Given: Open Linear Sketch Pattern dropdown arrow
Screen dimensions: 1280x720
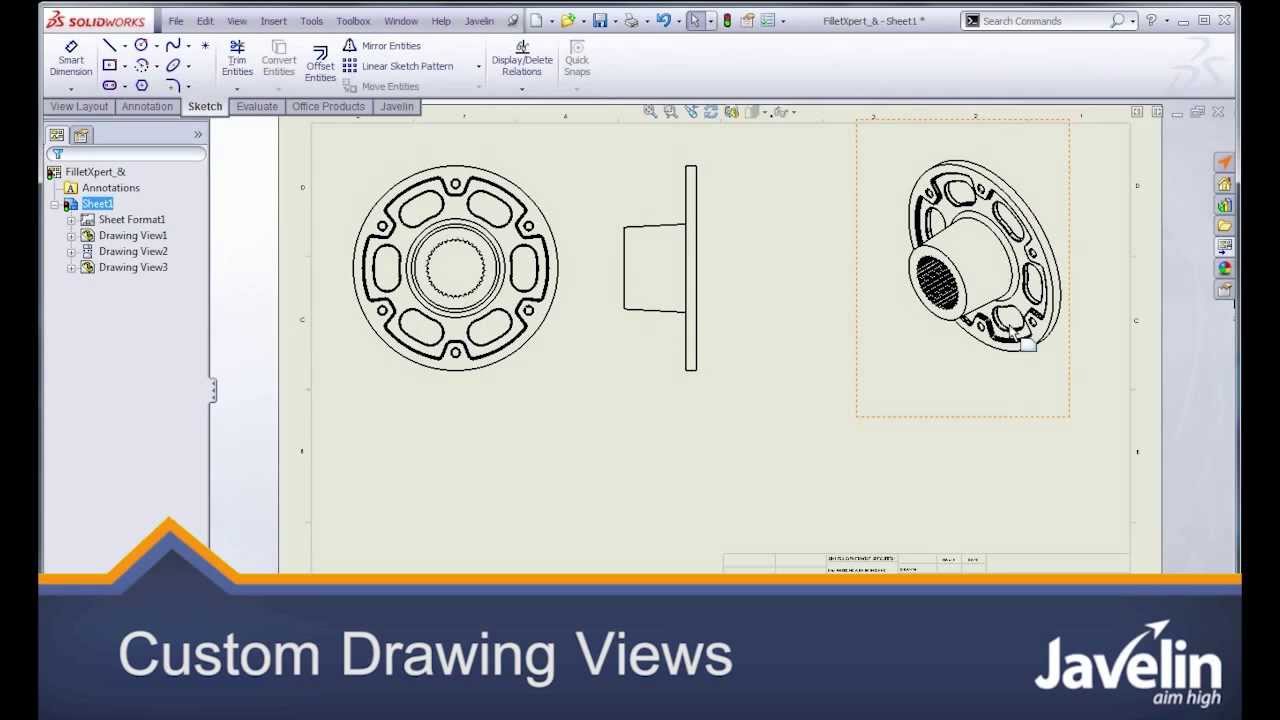Looking at the screenshot, I should (478, 66).
